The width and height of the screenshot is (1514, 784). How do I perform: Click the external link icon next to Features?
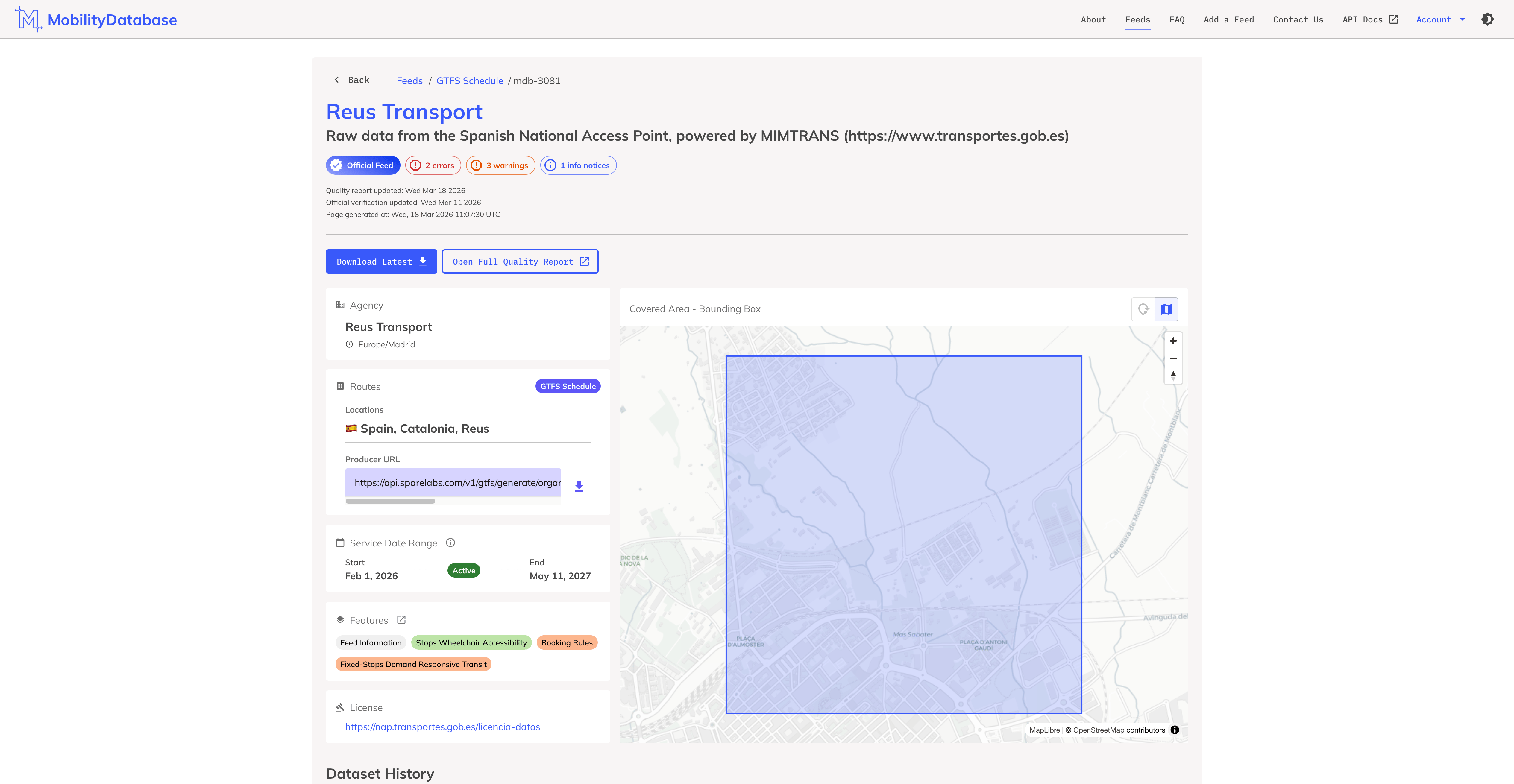pyautogui.click(x=401, y=619)
